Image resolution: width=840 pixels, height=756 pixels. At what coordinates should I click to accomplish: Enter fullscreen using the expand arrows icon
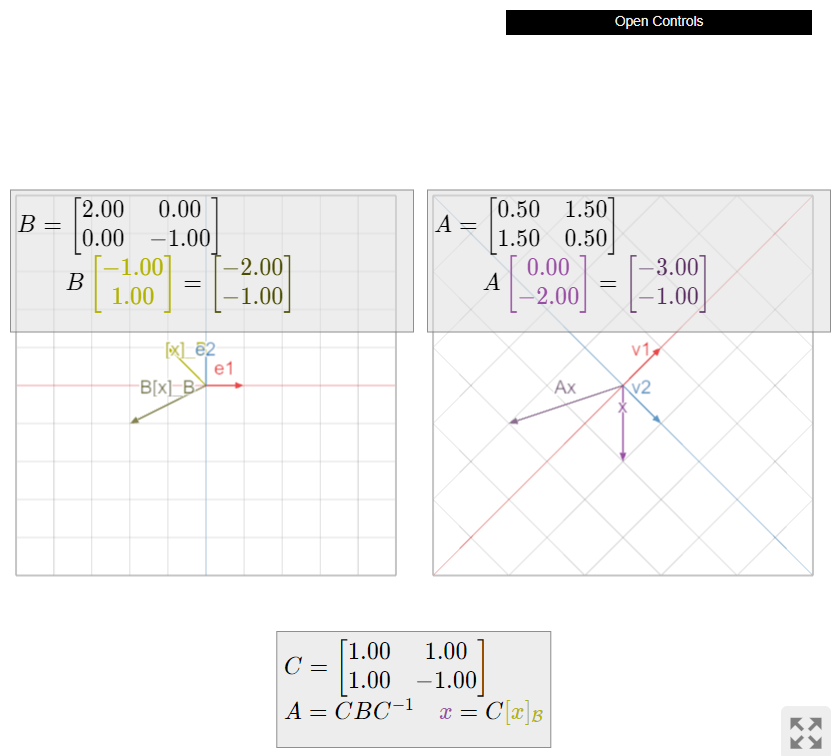(x=805, y=732)
